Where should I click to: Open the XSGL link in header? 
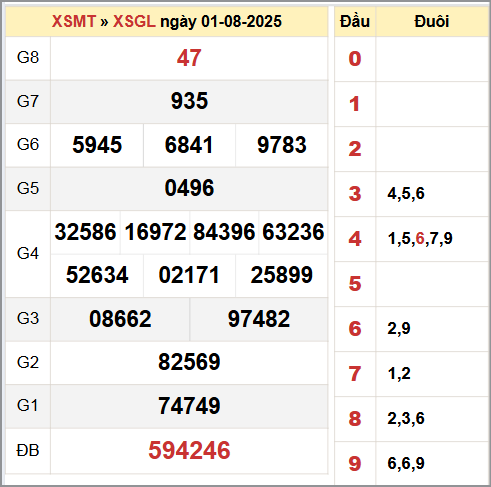(x=134, y=21)
